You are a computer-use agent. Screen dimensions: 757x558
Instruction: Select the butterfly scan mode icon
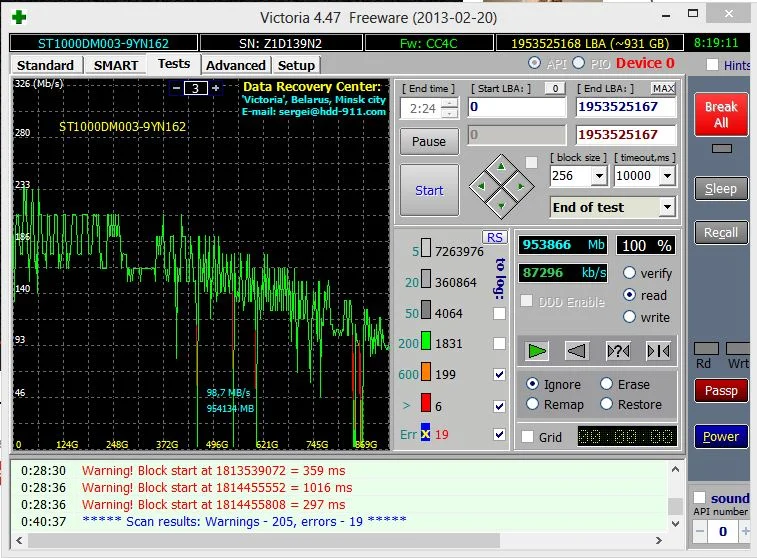click(x=657, y=350)
